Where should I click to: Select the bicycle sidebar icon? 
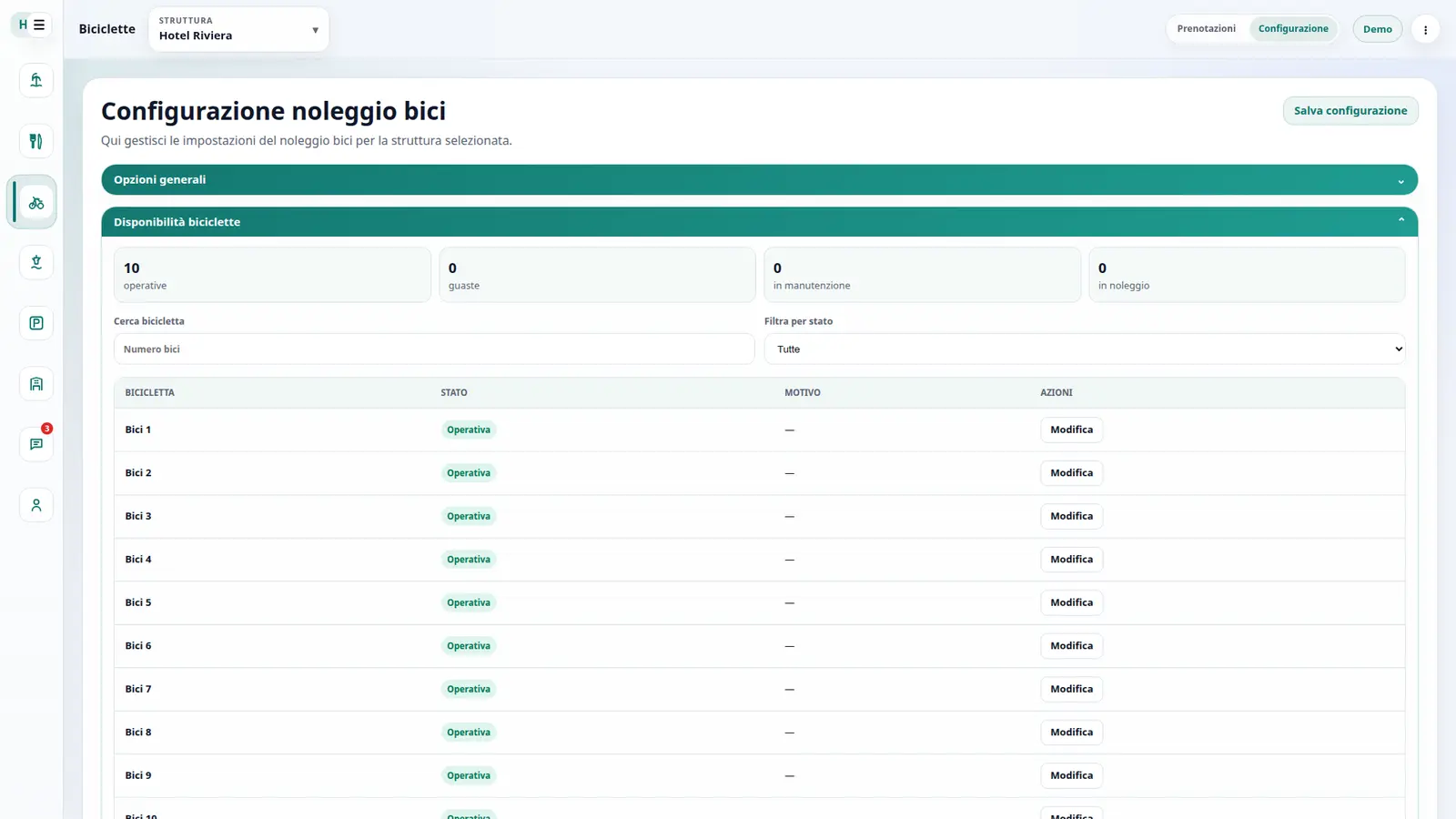(x=36, y=202)
